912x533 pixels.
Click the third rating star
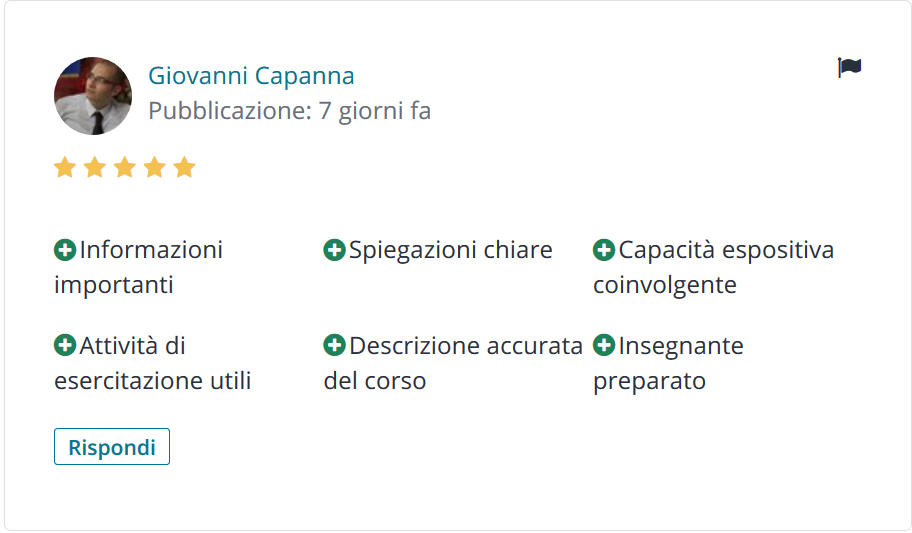tap(124, 167)
